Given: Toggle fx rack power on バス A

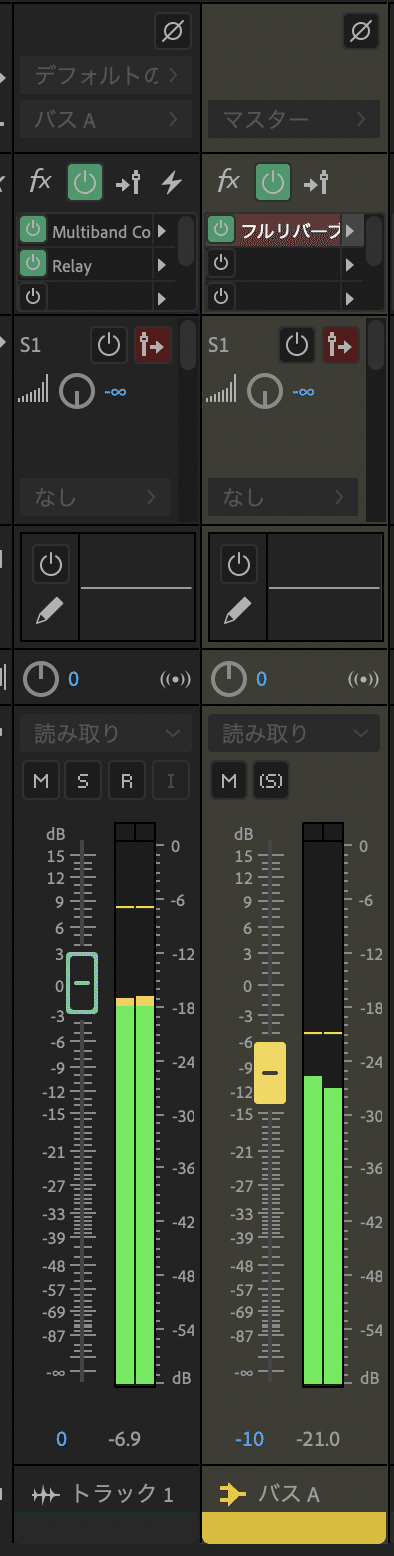Looking at the screenshot, I should pos(273,182).
